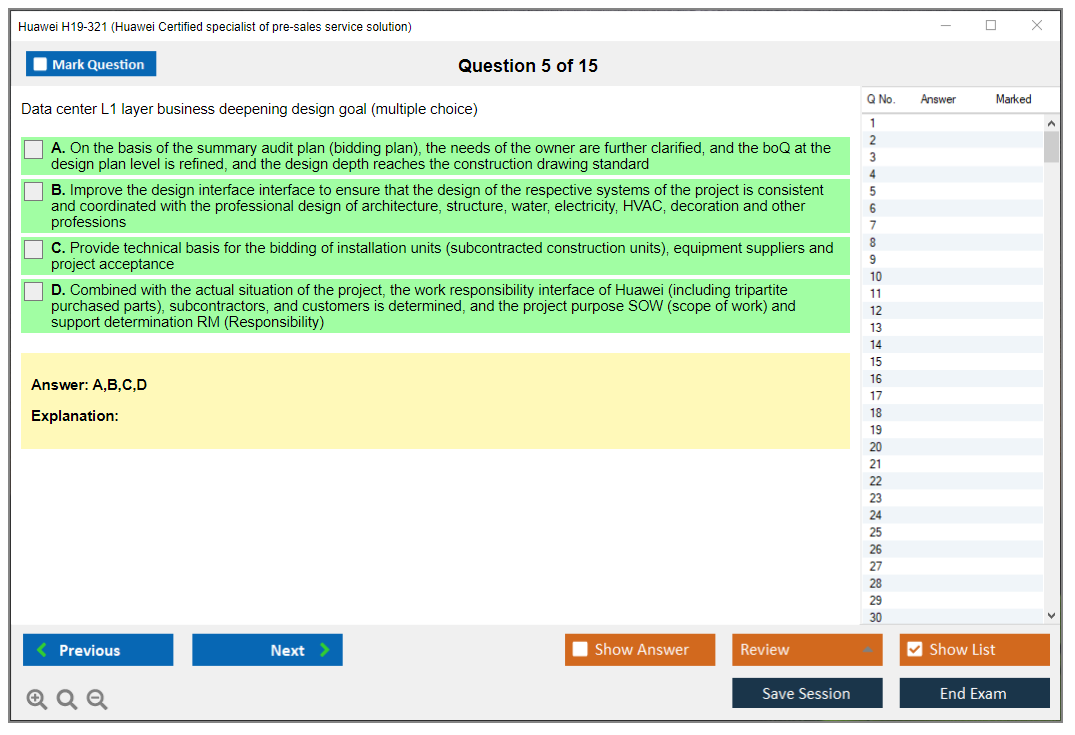
Task: Select answer C checkbox
Action: (34, 249)
